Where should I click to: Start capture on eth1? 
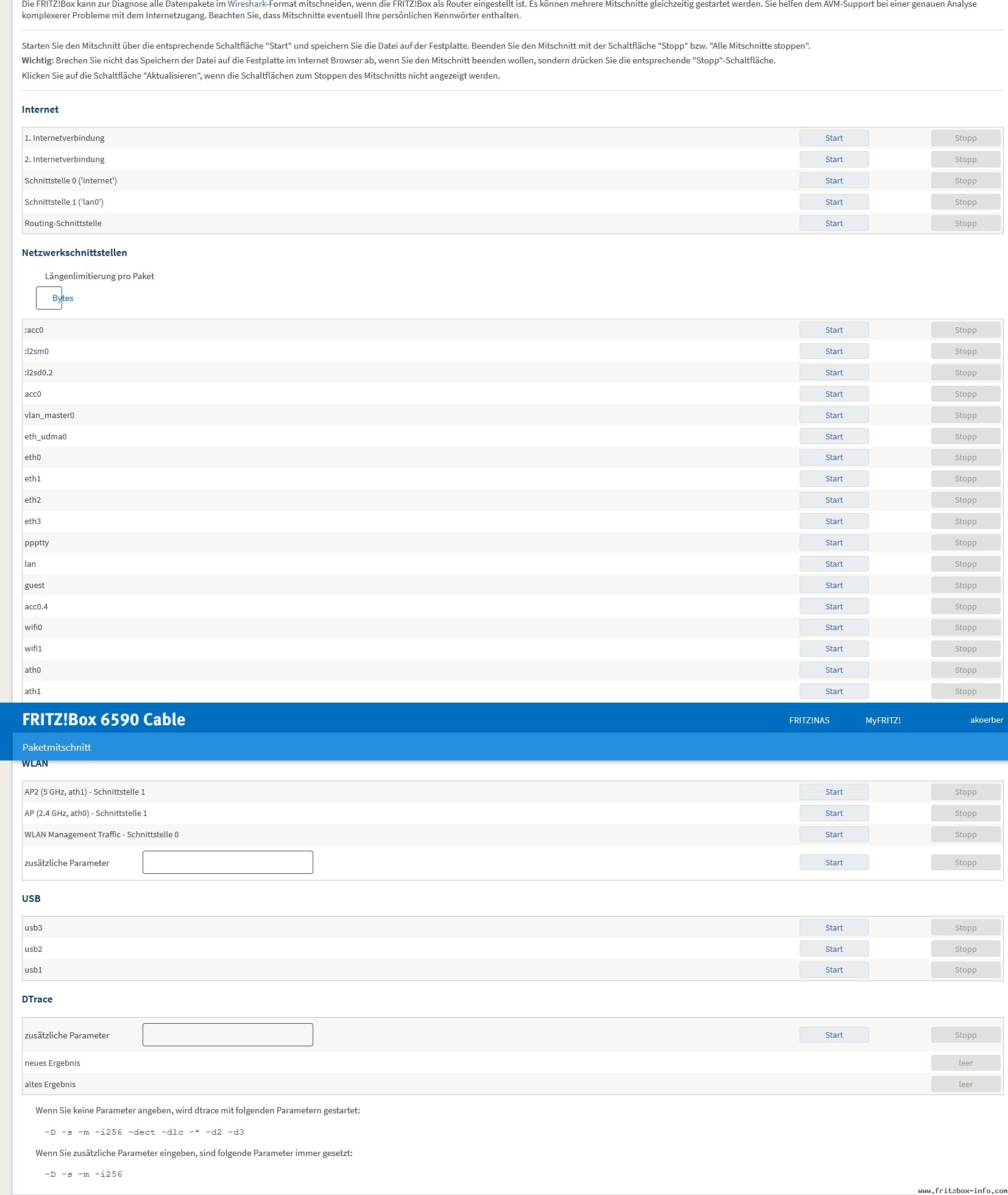[x=834, y=479]
